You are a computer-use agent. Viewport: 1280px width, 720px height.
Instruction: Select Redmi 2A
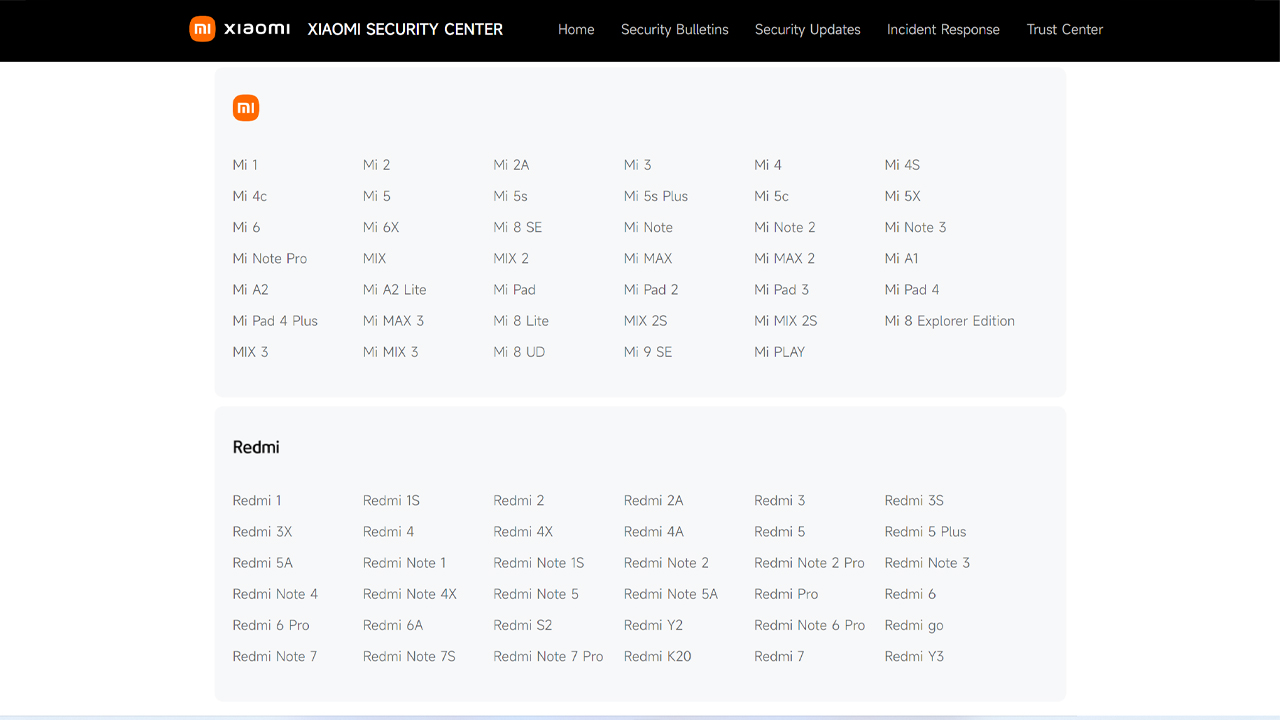click(654, 500)
